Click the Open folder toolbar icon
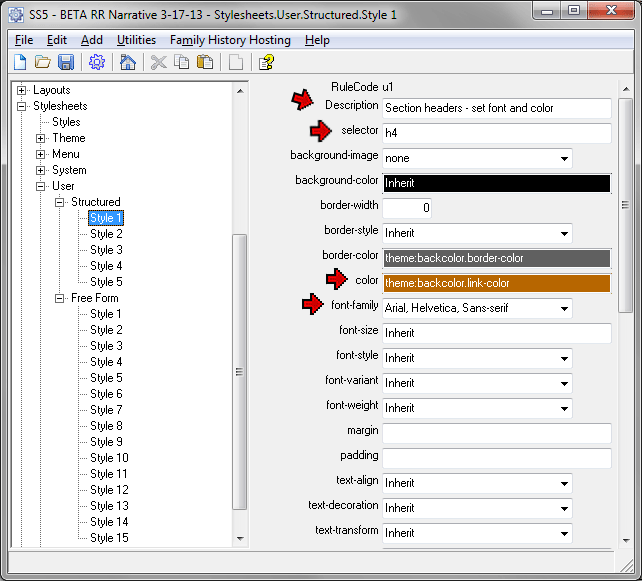The image size is (642, 581). [42, 63]
